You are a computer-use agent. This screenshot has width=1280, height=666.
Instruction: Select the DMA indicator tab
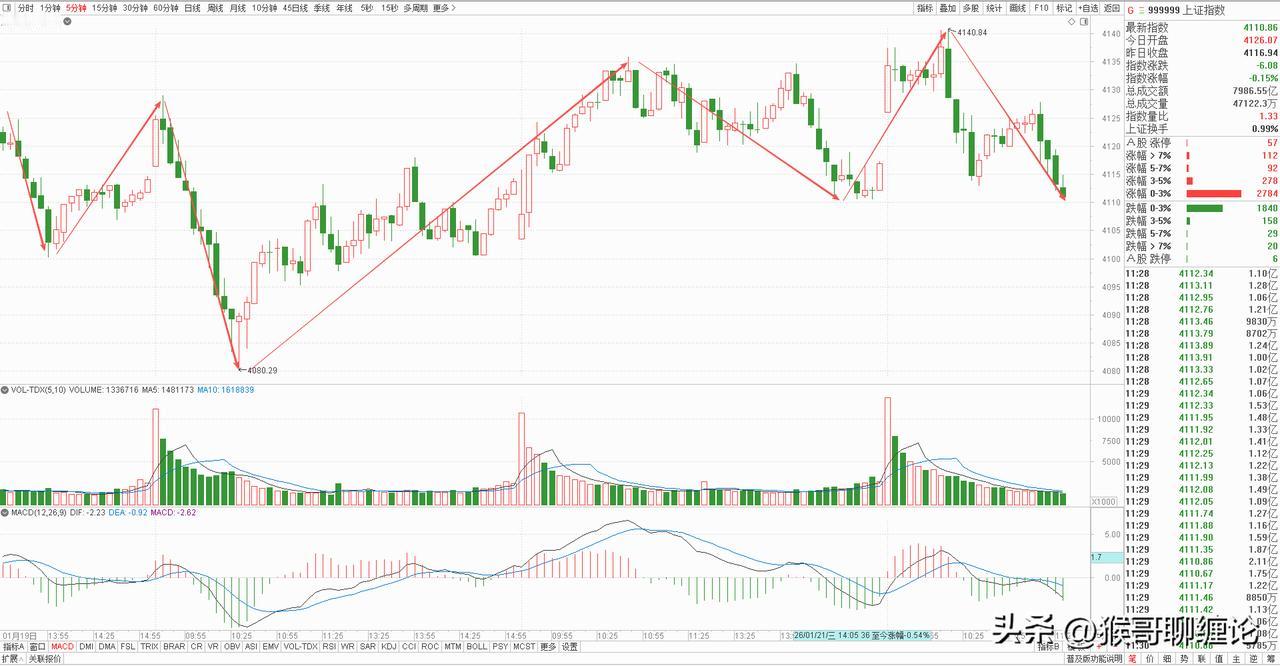click(x=107, y=647)
